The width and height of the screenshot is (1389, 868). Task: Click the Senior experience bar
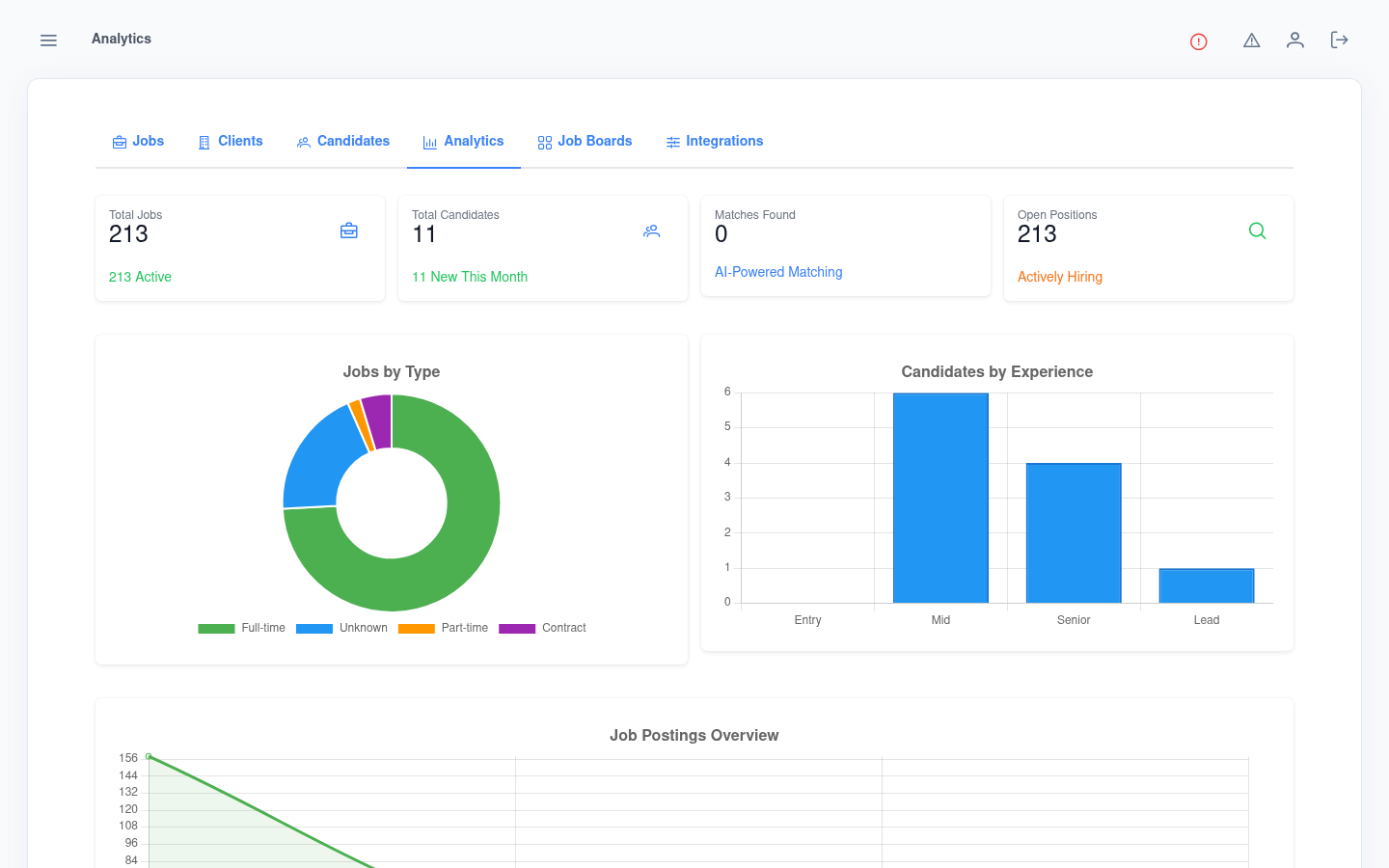(x=1074, y=533)
